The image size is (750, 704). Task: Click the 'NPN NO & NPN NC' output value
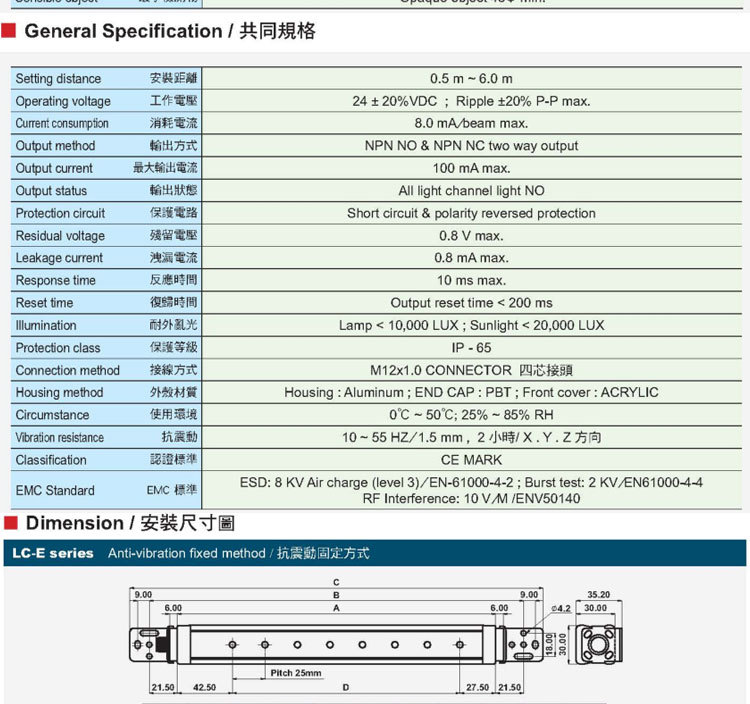click(471, 146)
